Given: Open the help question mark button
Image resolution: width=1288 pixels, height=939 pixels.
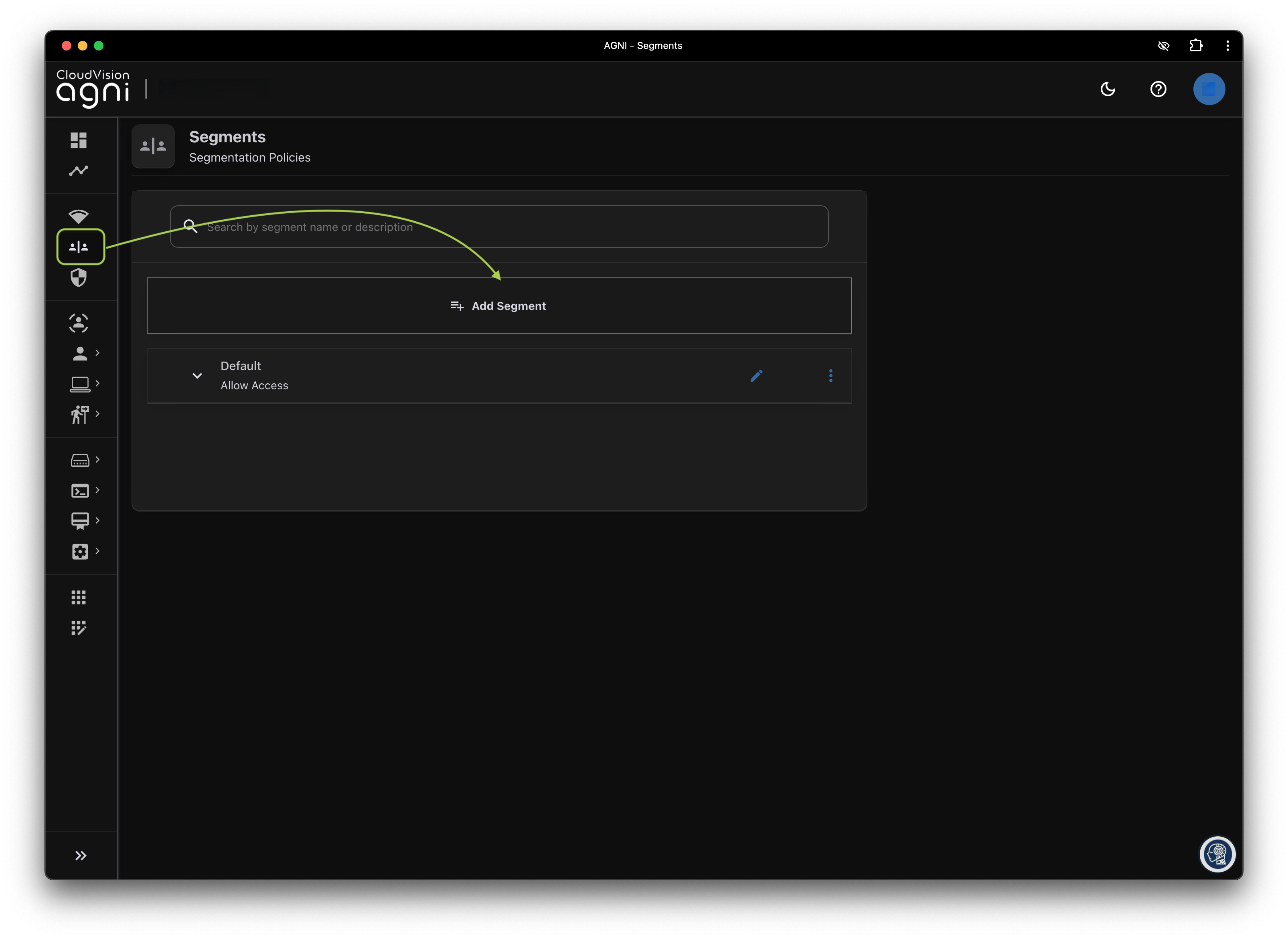Looking at the screenshot, I should coord(1158,89).
